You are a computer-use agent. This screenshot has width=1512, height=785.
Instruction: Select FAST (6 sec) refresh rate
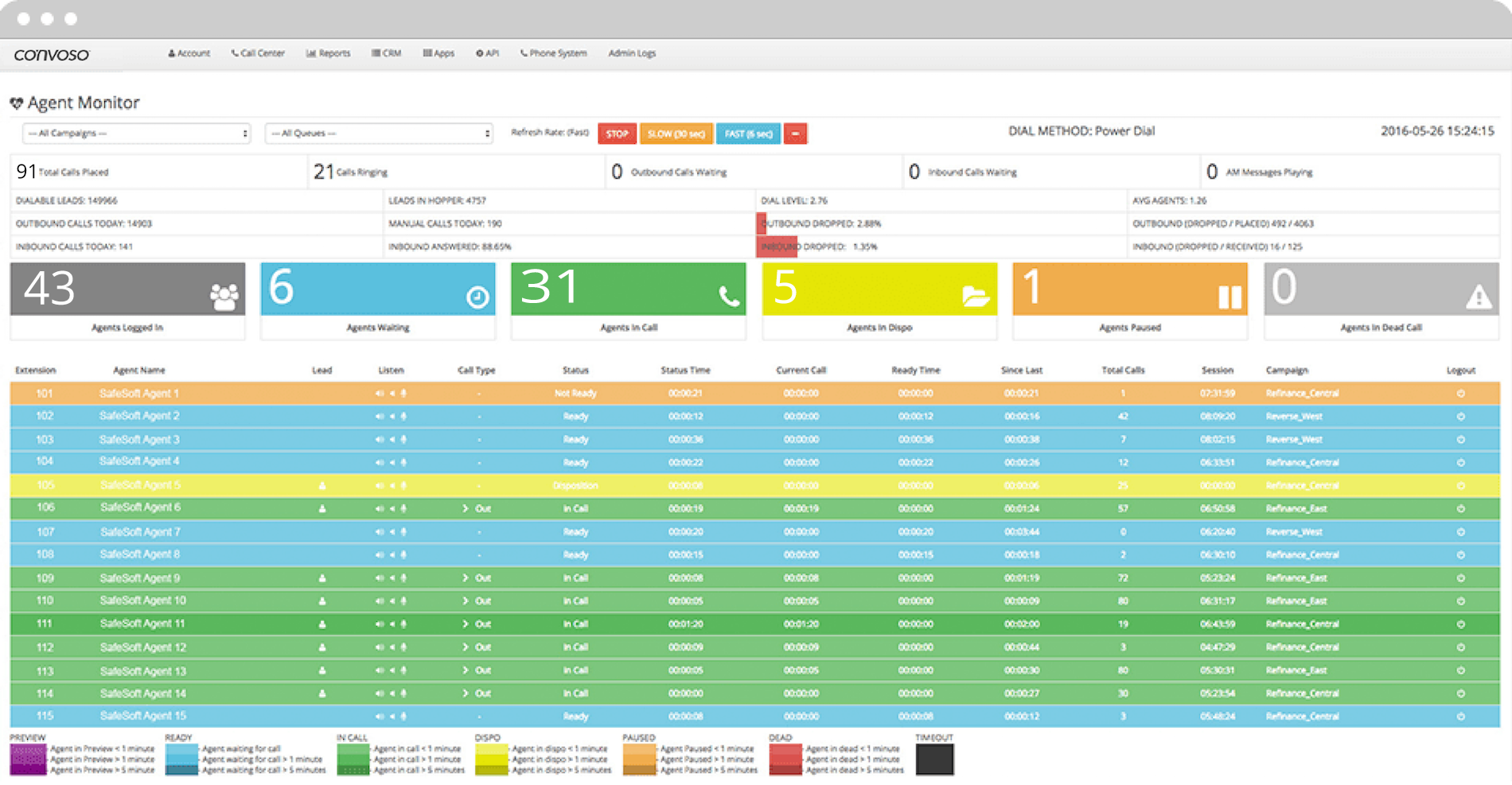pyautogui.click(x=748, y=134)
